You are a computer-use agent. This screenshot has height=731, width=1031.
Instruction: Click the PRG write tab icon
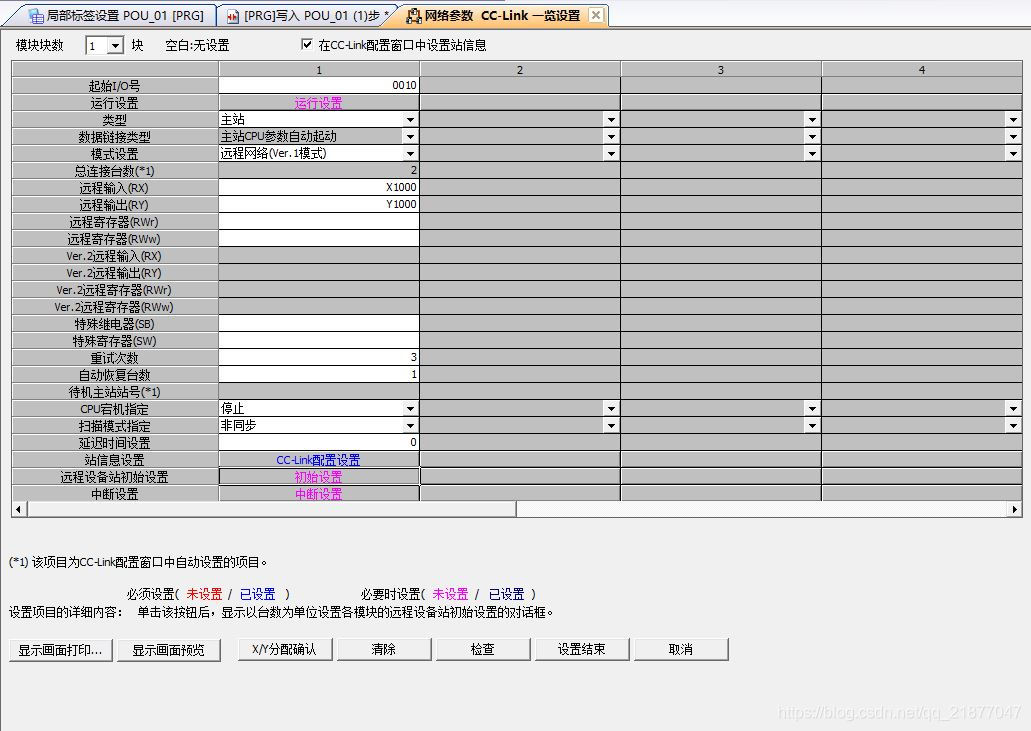[232, 16]
